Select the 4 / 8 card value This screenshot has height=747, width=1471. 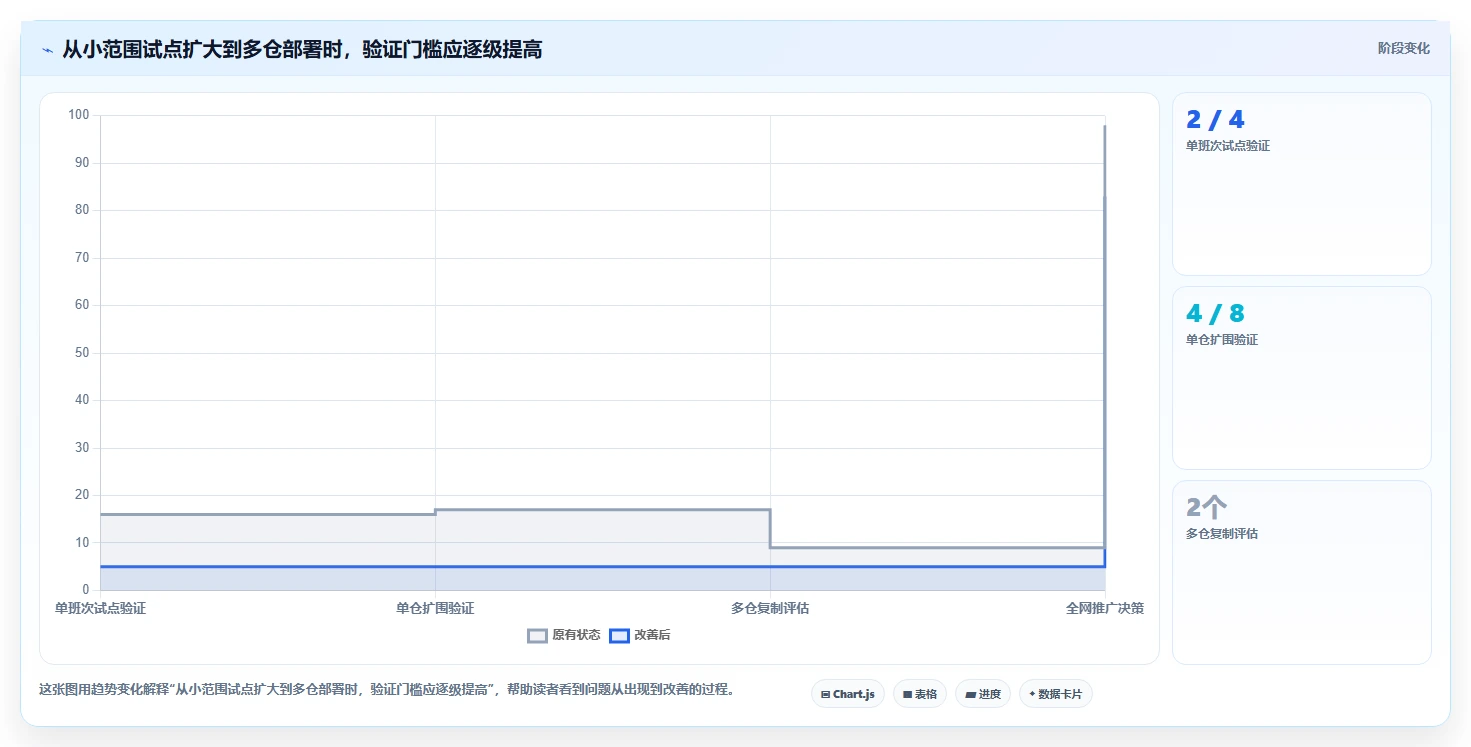1215,314
